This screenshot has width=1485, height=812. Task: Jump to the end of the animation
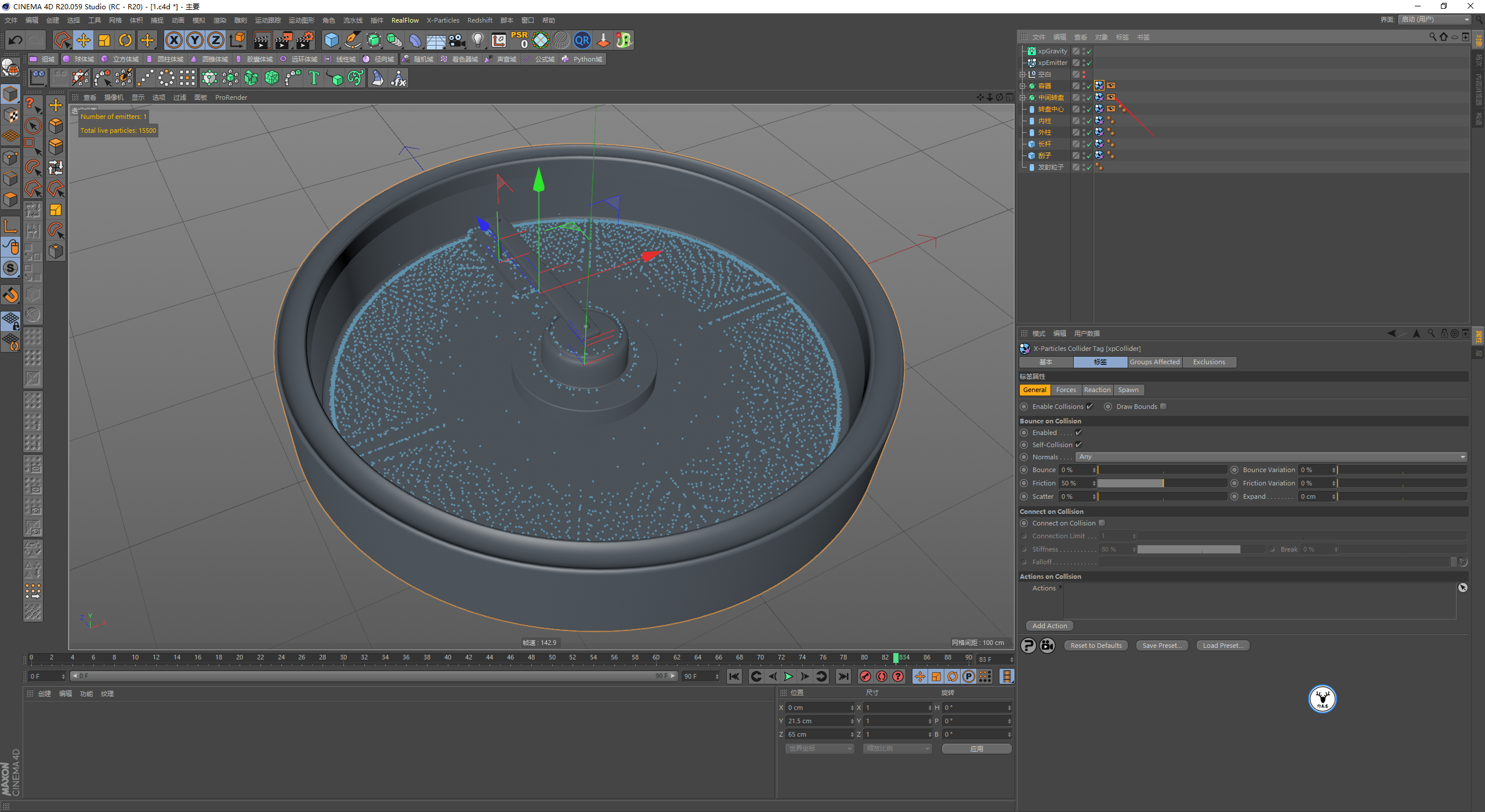tap(843, 676)
